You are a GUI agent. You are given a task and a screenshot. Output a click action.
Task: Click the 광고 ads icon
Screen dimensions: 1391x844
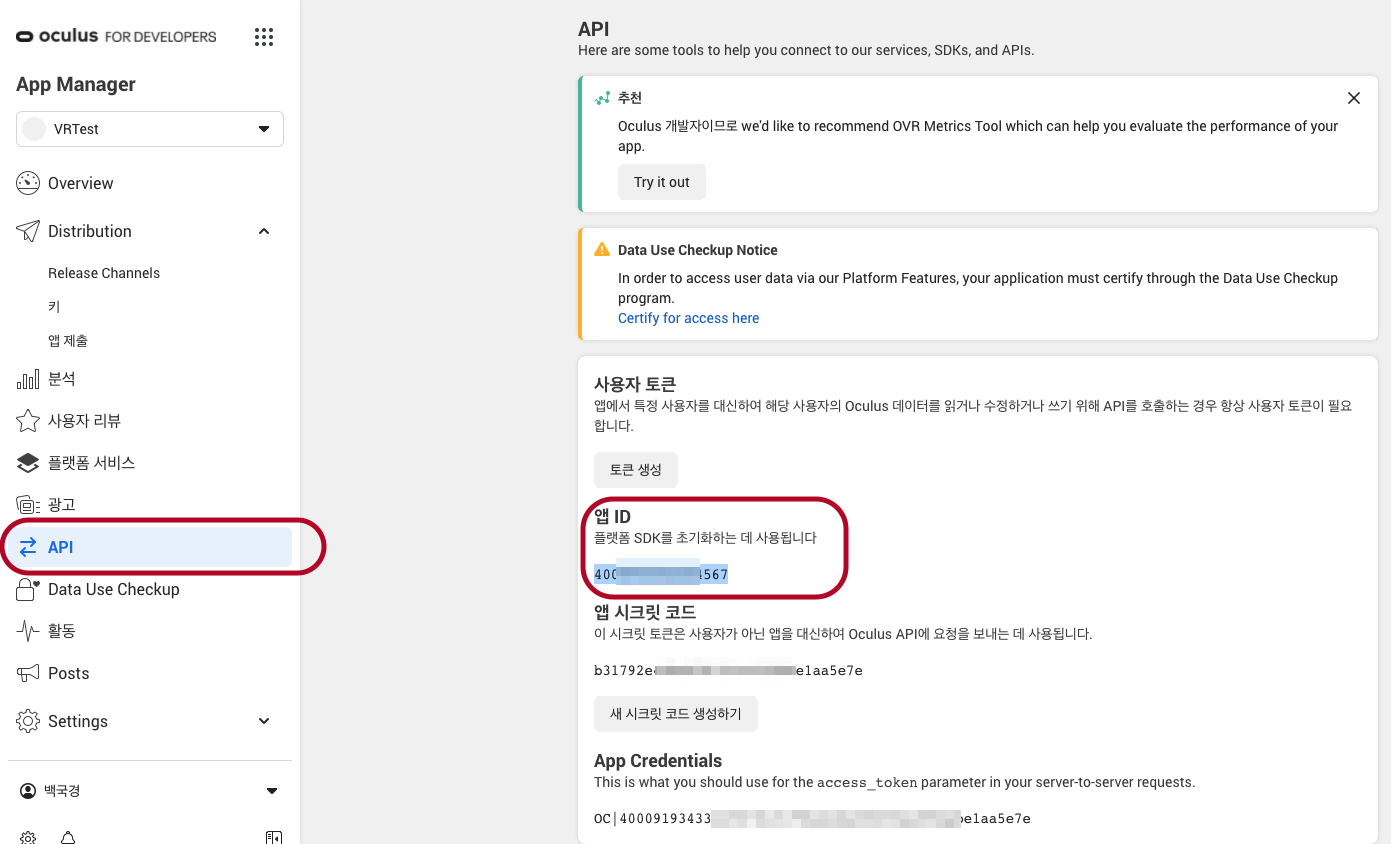click(x=28, y=505)
